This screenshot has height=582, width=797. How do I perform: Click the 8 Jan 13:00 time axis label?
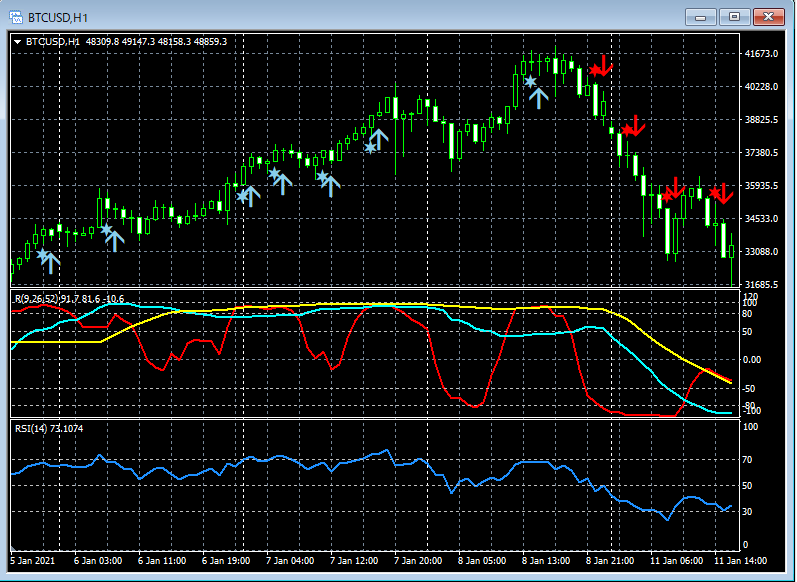click(546, 561)
